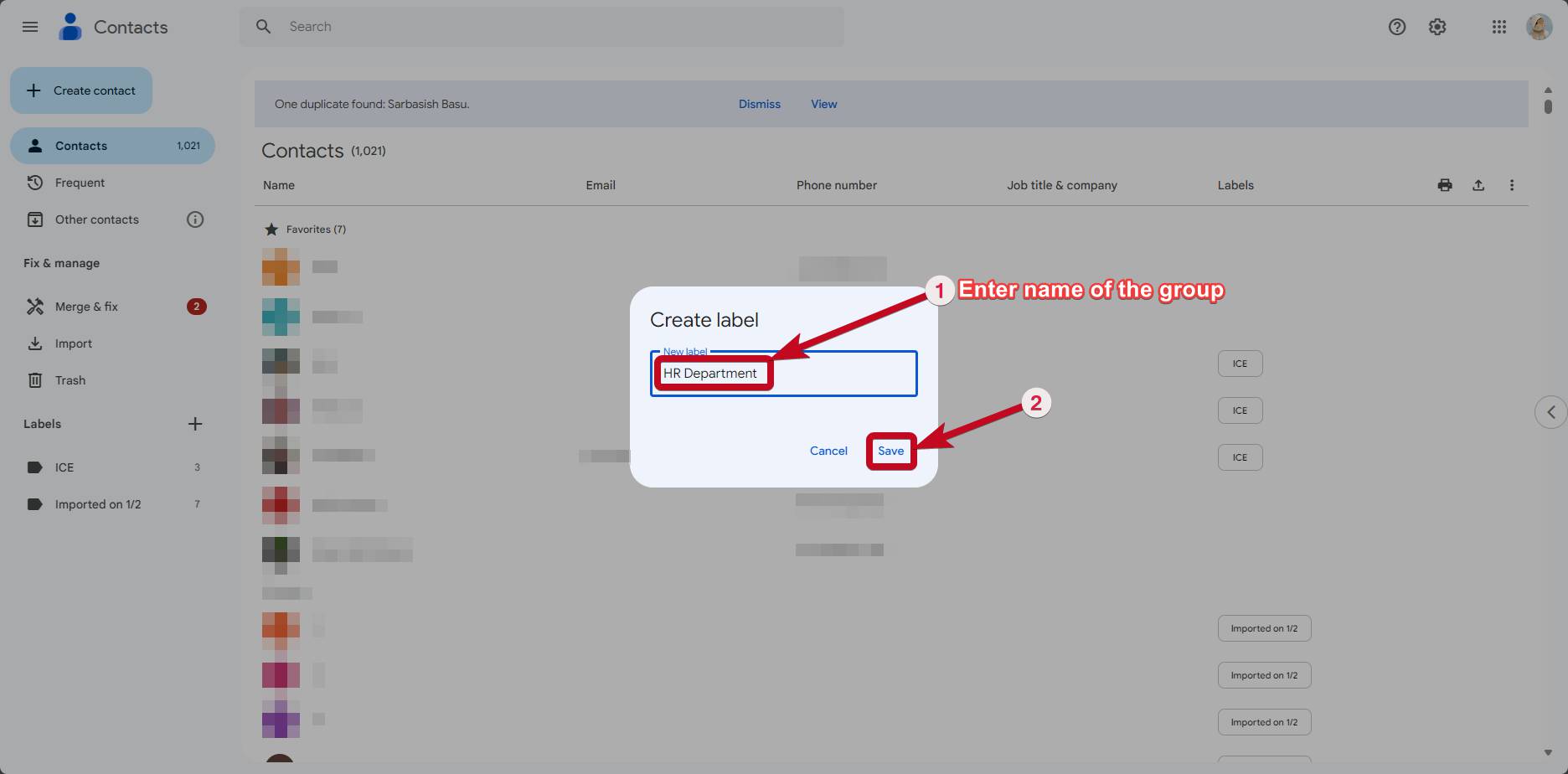The image size is (1568, 774).
Task: Click the scrollbar down arrow
Action: click(x=1548, y=753)
